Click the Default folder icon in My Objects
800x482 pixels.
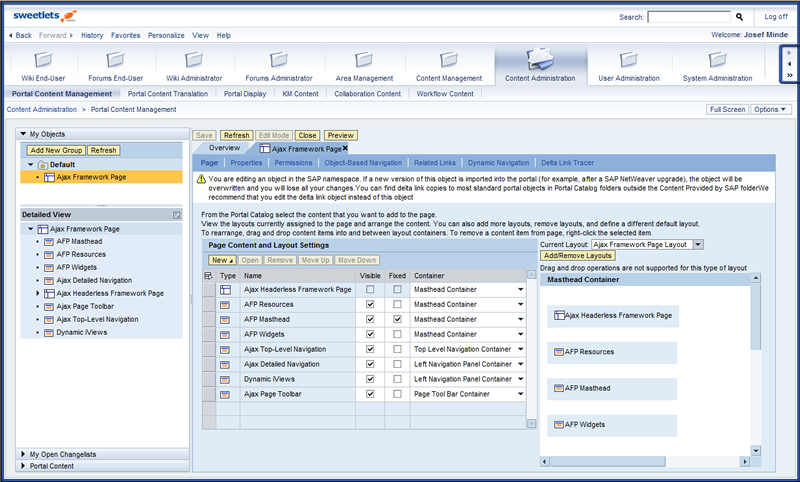(x=43, y=165)
